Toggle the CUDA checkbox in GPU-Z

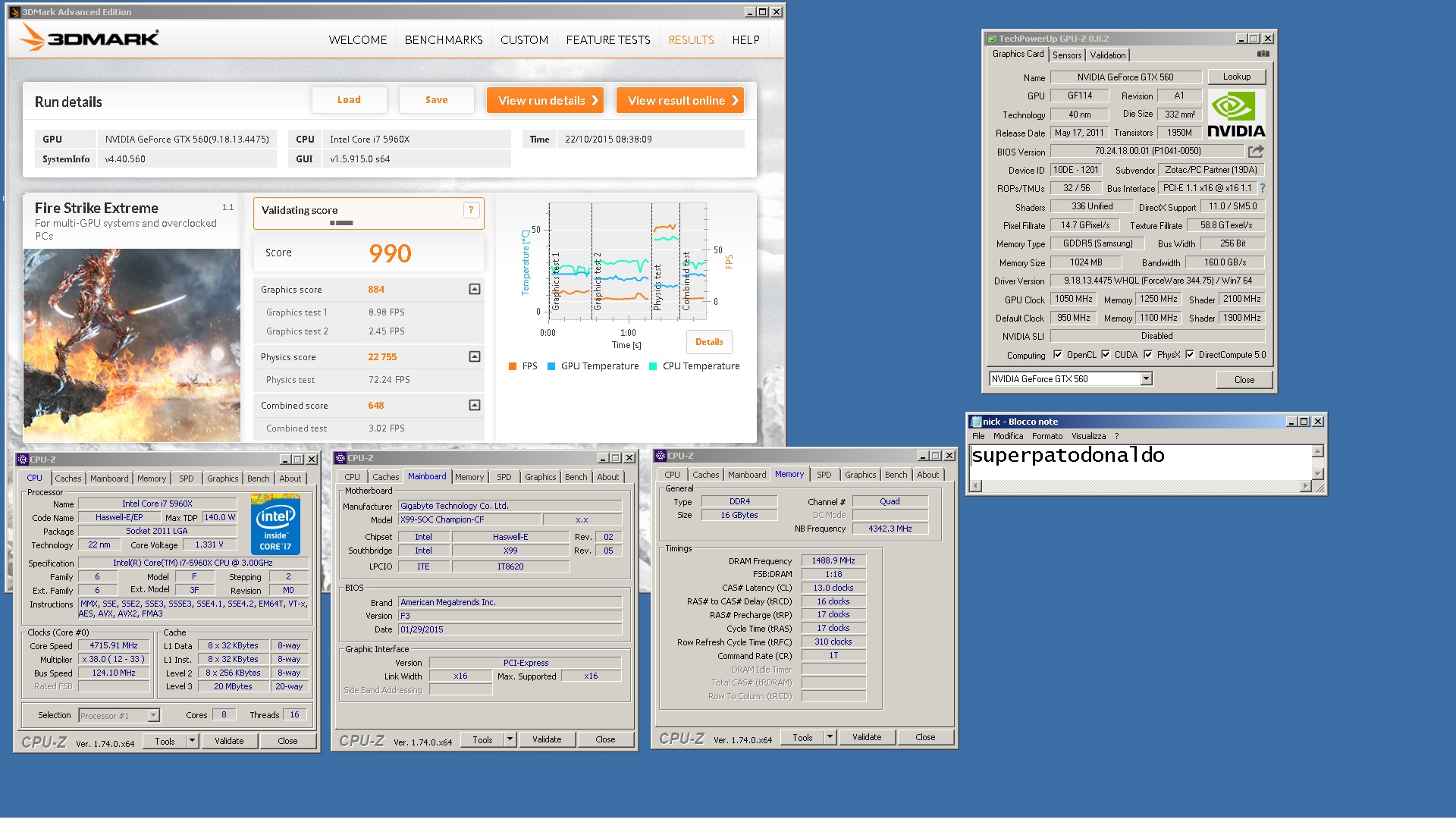pos(1106,354)
